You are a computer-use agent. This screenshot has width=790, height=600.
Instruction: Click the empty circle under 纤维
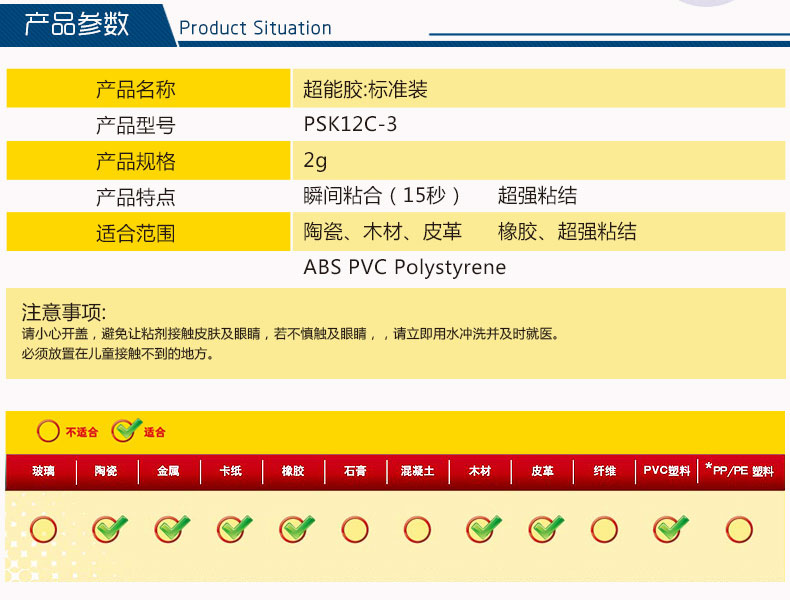pyautogui.click(x=604, y=529)
